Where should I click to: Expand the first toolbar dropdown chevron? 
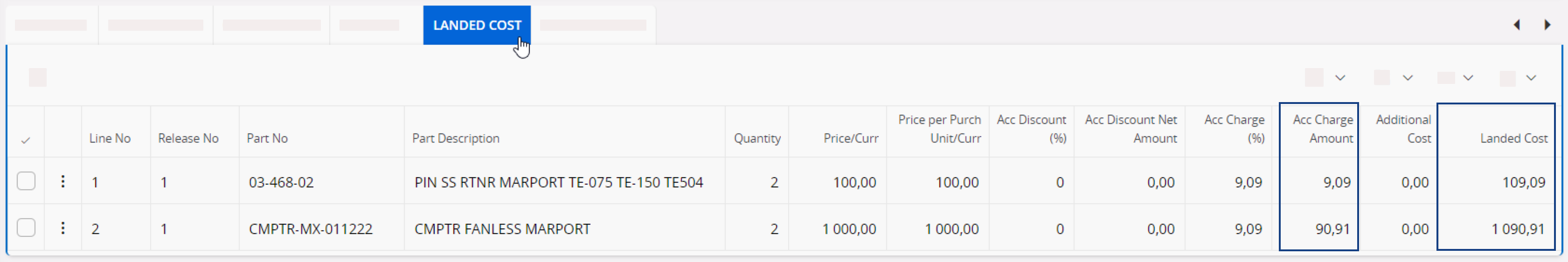1340,78
